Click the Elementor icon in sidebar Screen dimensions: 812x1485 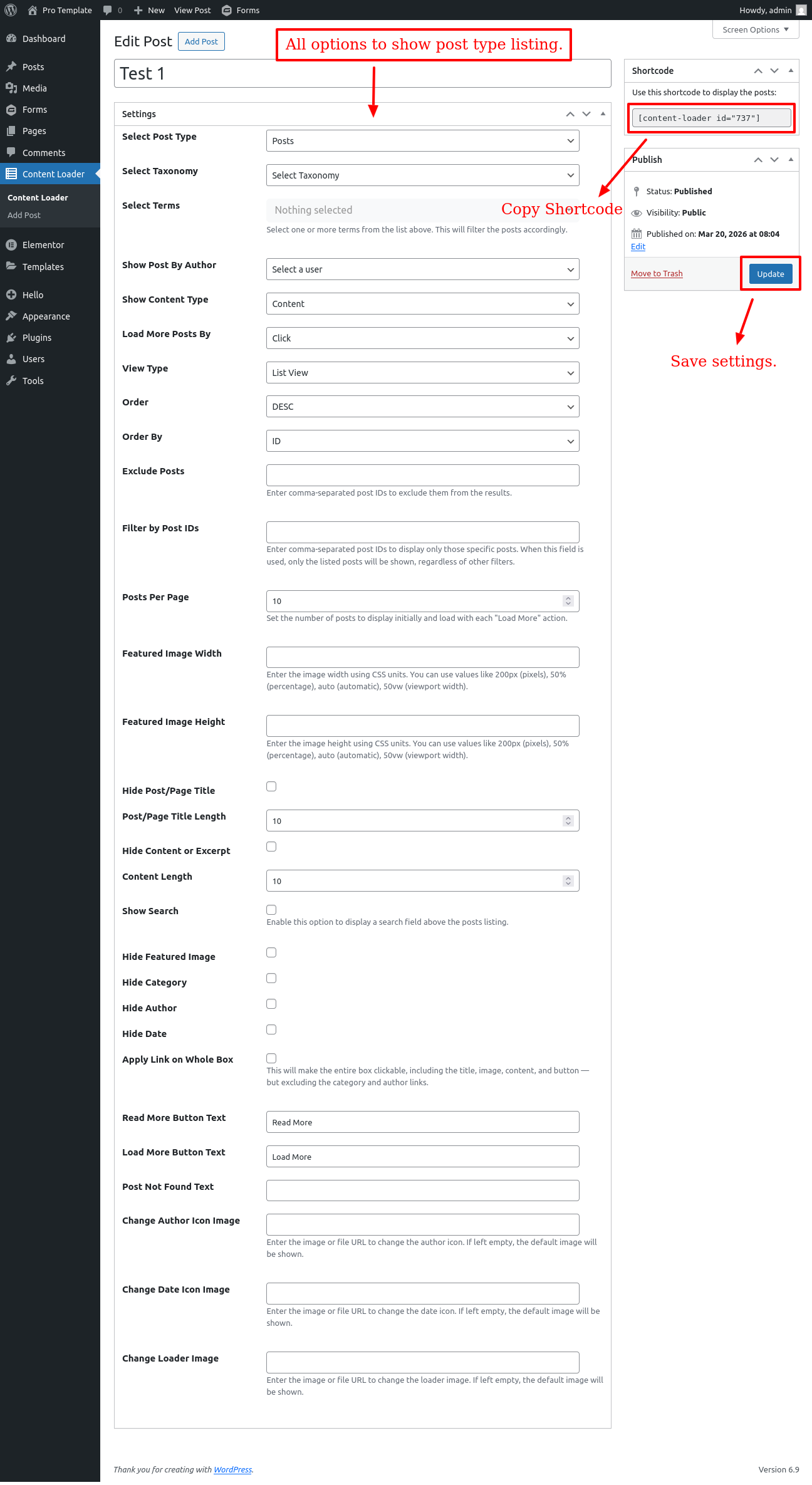click(x=11, y=245)
